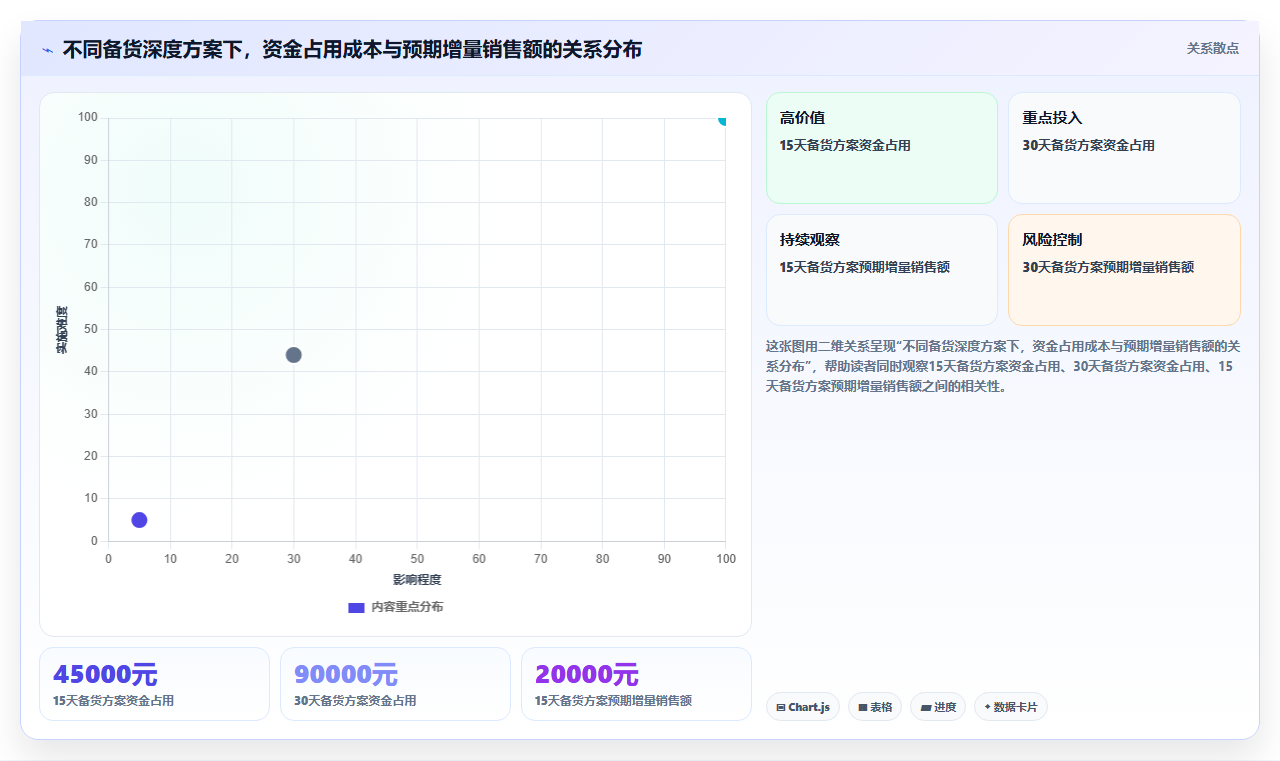Image resolution: width=1280 pixels, height=761 pixels.
Task: Click the main chart title text
Action: click(x=352, y=49)
